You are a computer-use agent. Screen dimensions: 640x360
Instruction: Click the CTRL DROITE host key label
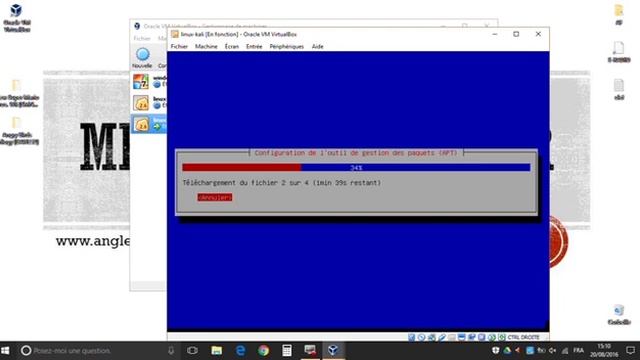click(x=523, y=337)
